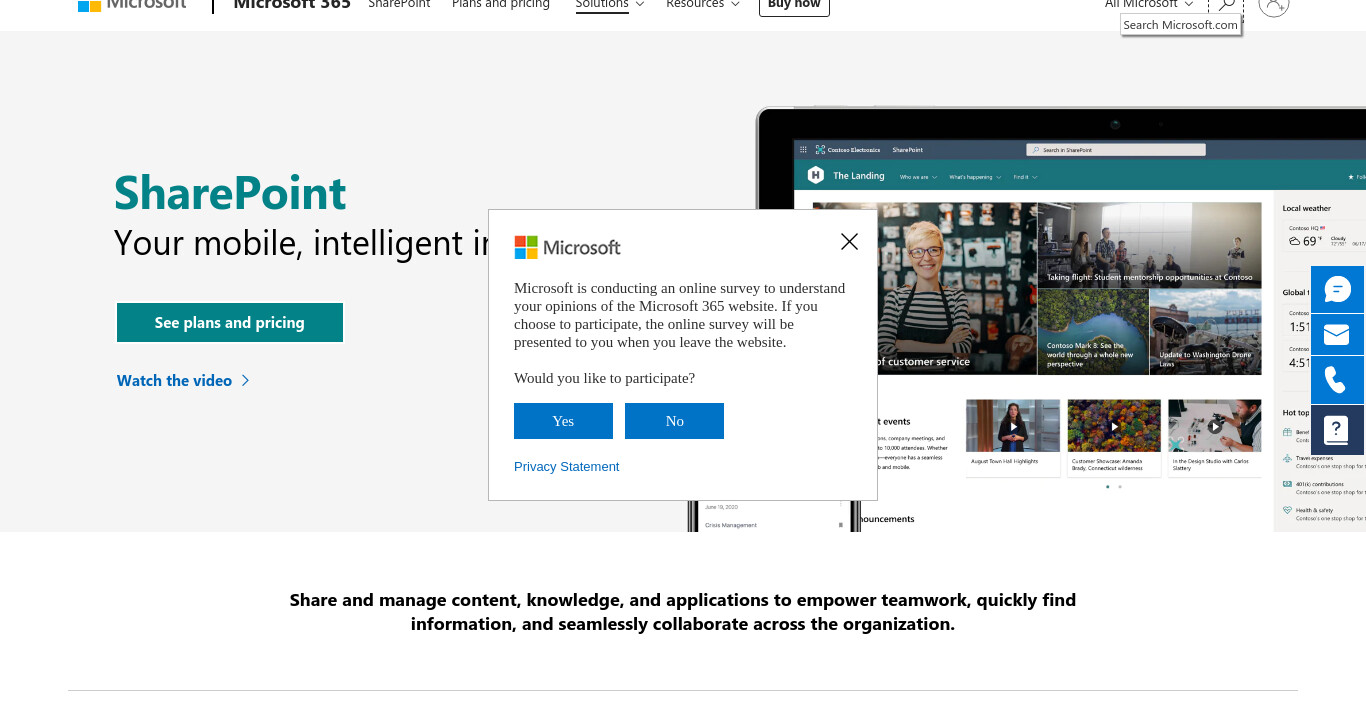Viewport: 1366px width, 728px height.
Task: Expand the Resources menu
Action: click(x=703, y=4)
